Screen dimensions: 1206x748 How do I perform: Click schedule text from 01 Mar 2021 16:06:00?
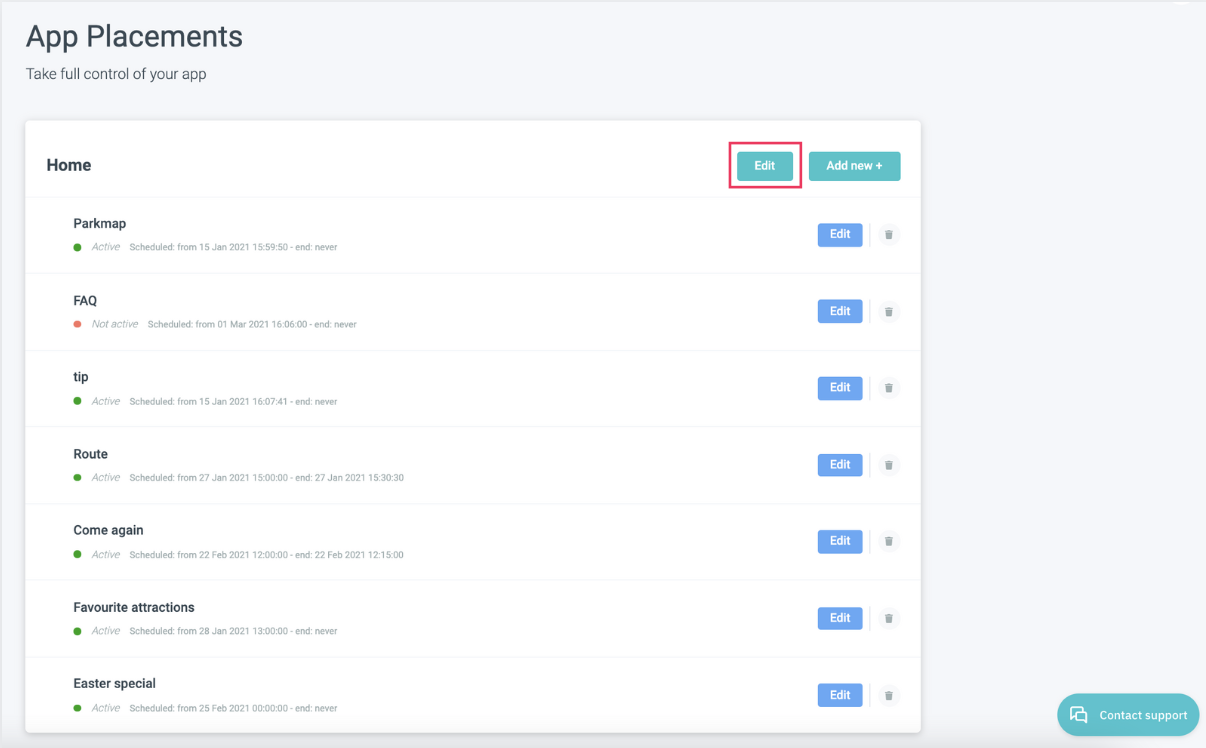click(252, 324)
